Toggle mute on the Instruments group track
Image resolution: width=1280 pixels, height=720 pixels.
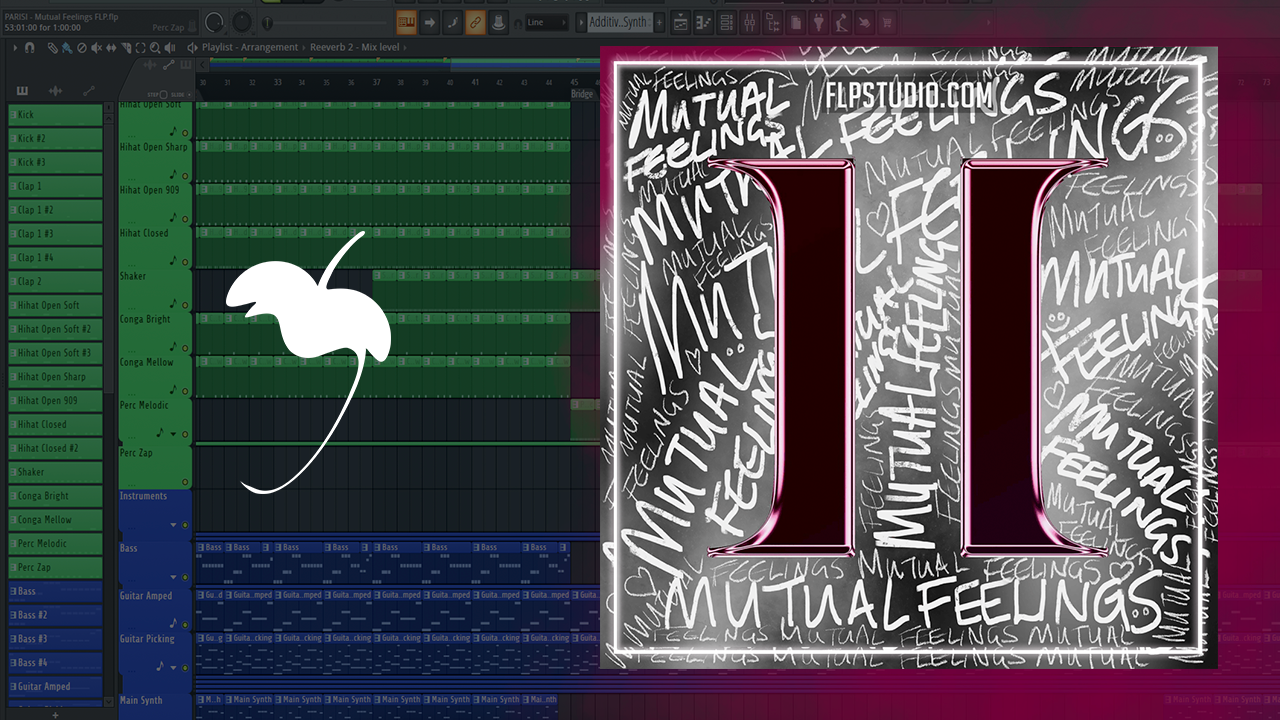tap(185, 525)
